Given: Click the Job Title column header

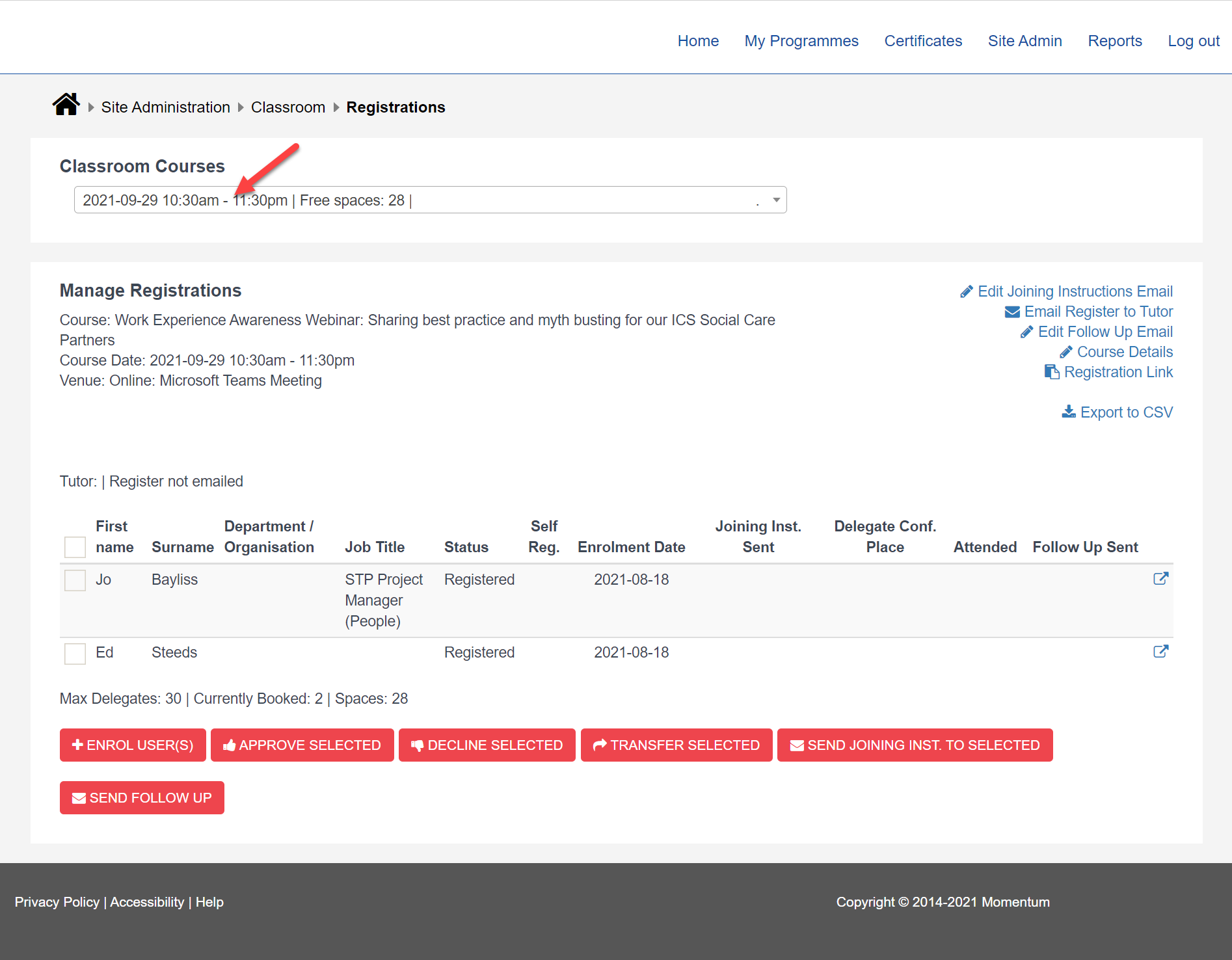Looking at the screenshot, I should pos(375,547).
